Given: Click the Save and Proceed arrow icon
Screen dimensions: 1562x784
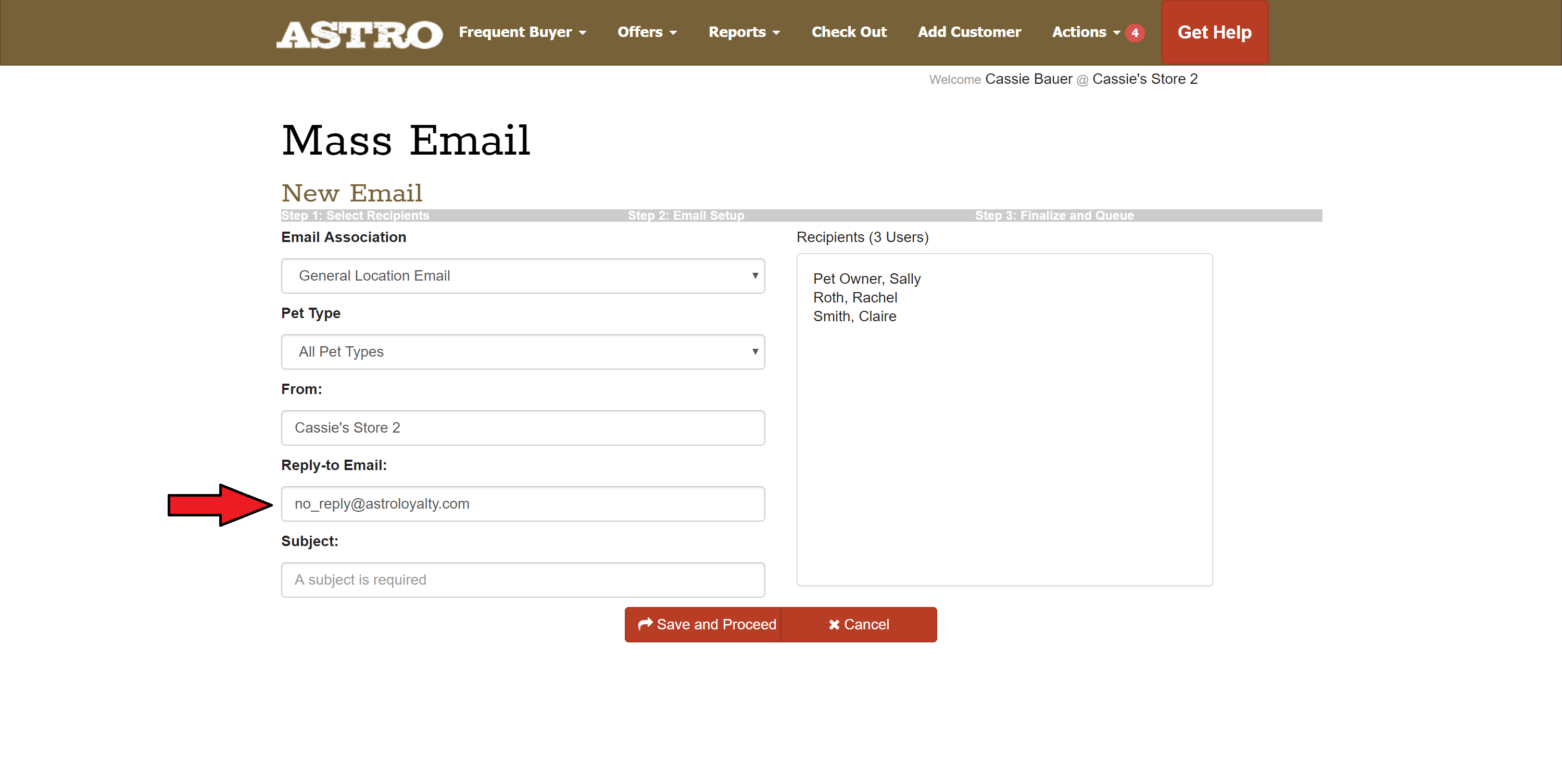Looking at the screenshot, I should [x=645, y=624].
